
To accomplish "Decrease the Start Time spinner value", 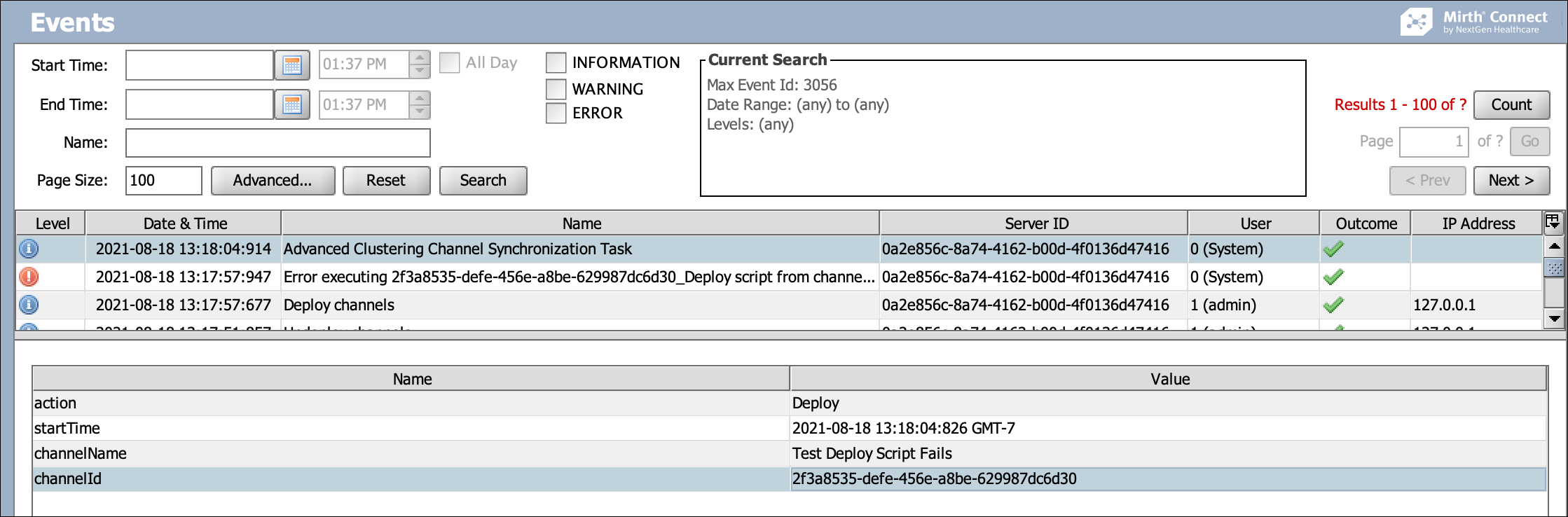I will pos(420,71).
